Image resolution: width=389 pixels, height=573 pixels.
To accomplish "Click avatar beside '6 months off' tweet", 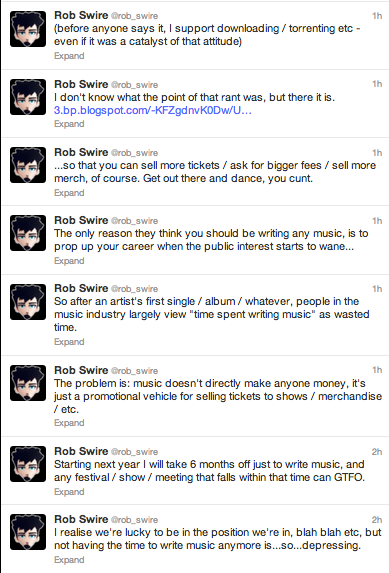I will [28, 464].
